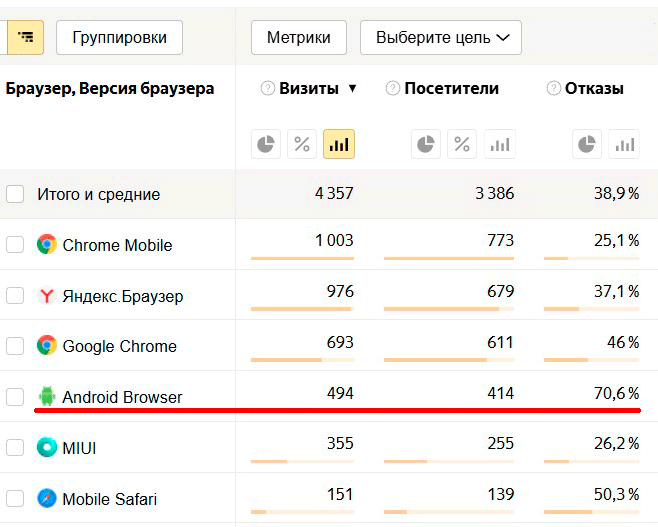658x527 pixels.
Task: Open the Выберите цель dropdown
Action: coord(441,38)
